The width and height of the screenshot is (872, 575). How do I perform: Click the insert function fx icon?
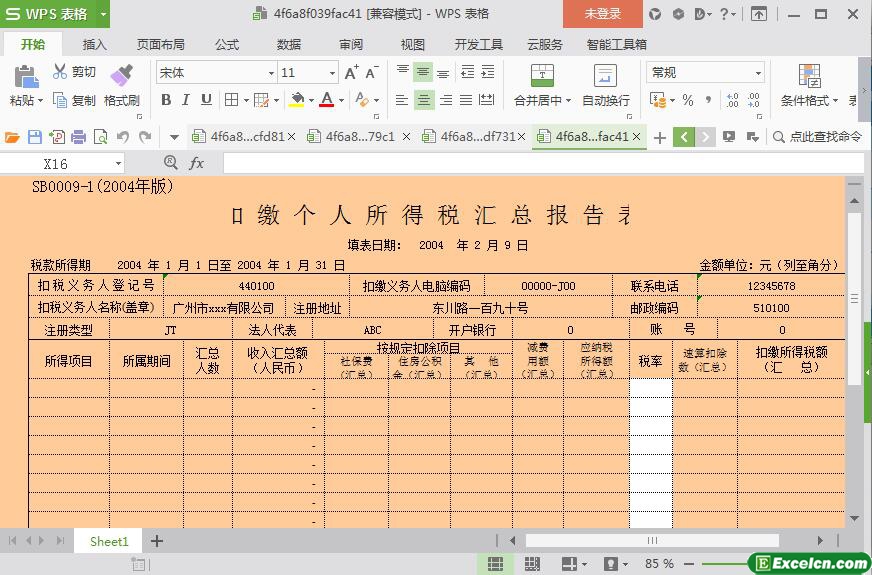(x=197, y=163)
